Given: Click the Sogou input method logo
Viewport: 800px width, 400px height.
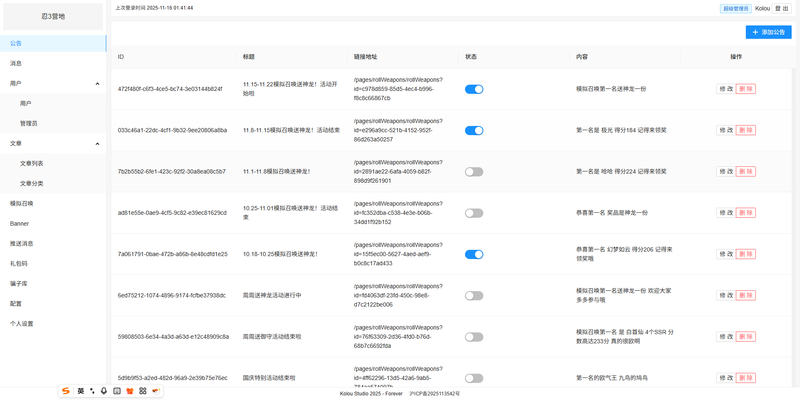Looking at the screenshot, I should pos(65,391).
